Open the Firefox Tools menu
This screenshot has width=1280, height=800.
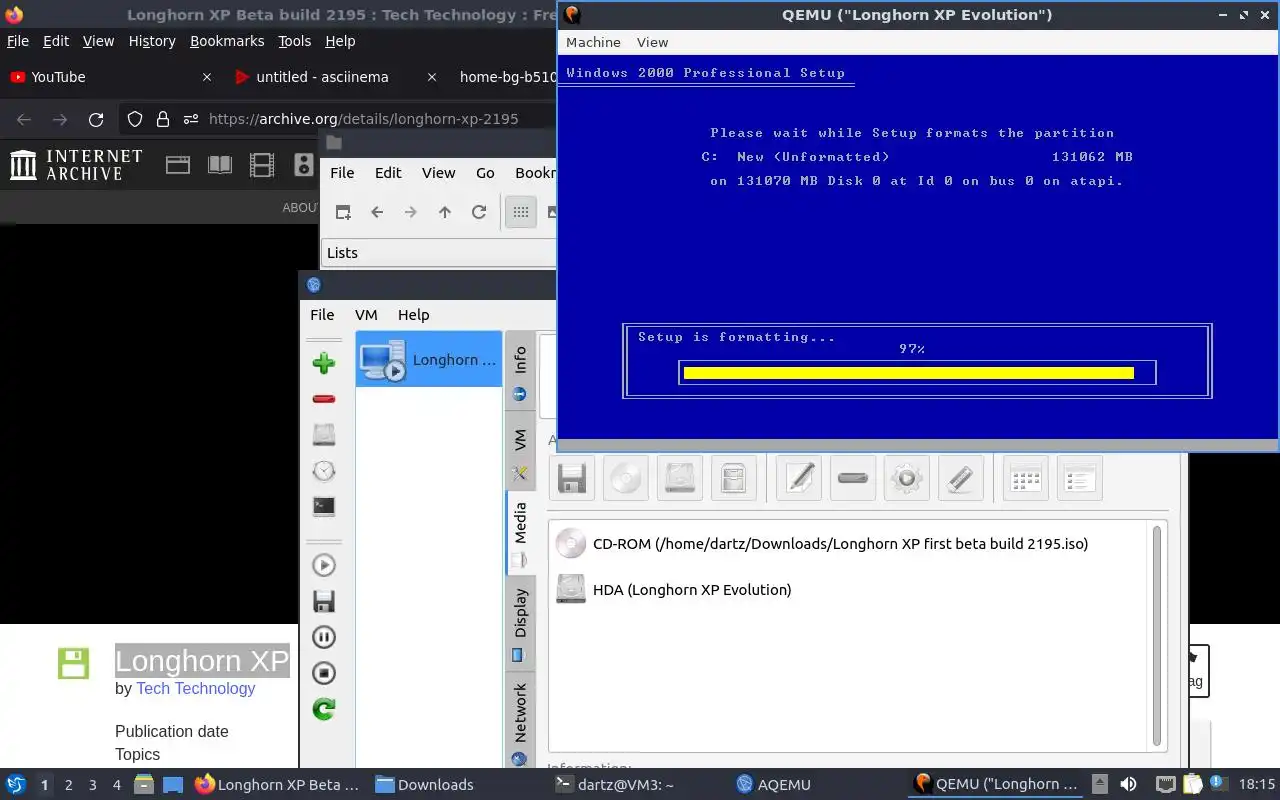(x=295, y=41)
